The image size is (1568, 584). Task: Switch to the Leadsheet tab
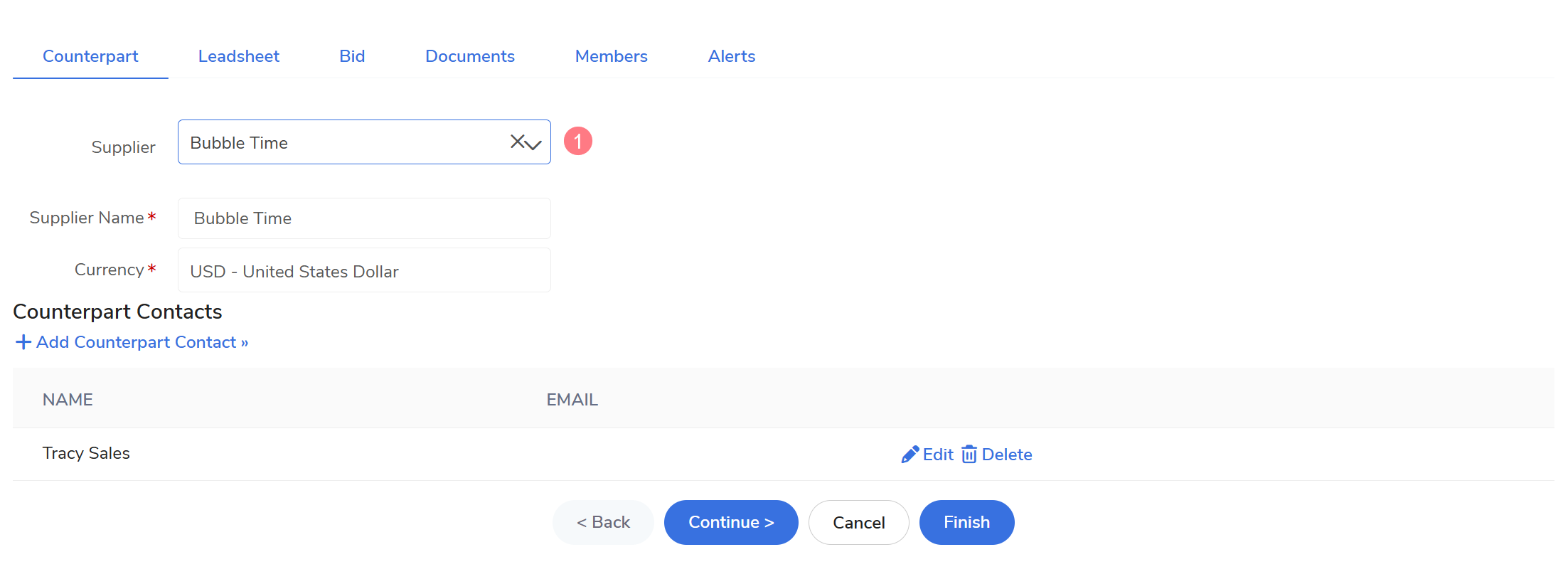click(x=239, y=56)
